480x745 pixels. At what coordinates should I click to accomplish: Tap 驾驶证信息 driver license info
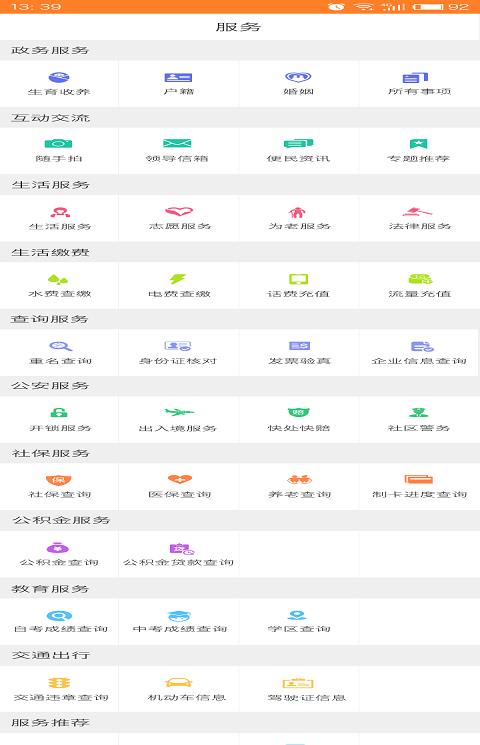298,688
